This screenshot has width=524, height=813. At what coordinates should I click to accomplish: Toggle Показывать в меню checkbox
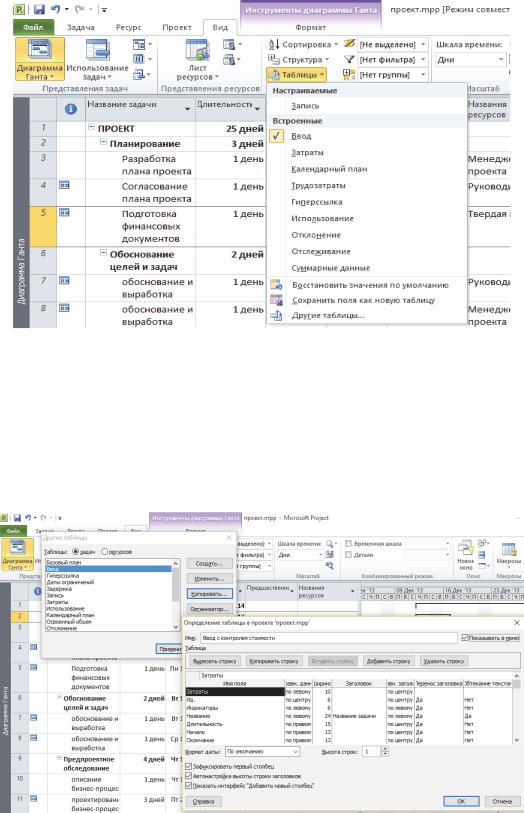(465, 637)
